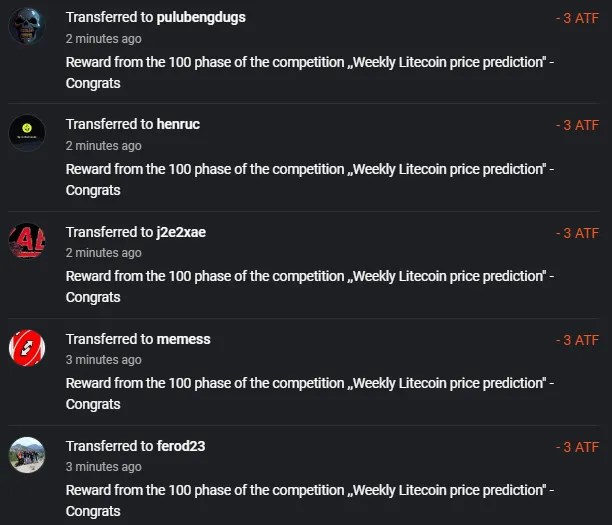Viewport: 612px width, 525px height.
Task: Open memess's red arrows avatar
Action: click(x=27, y=348)
